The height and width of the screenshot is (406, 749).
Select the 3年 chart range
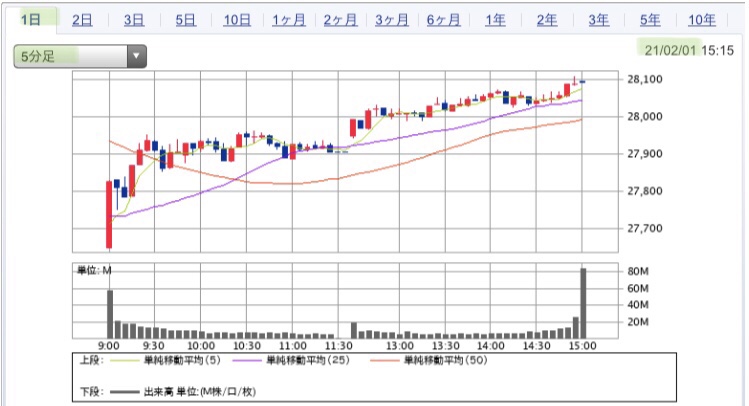599,20
